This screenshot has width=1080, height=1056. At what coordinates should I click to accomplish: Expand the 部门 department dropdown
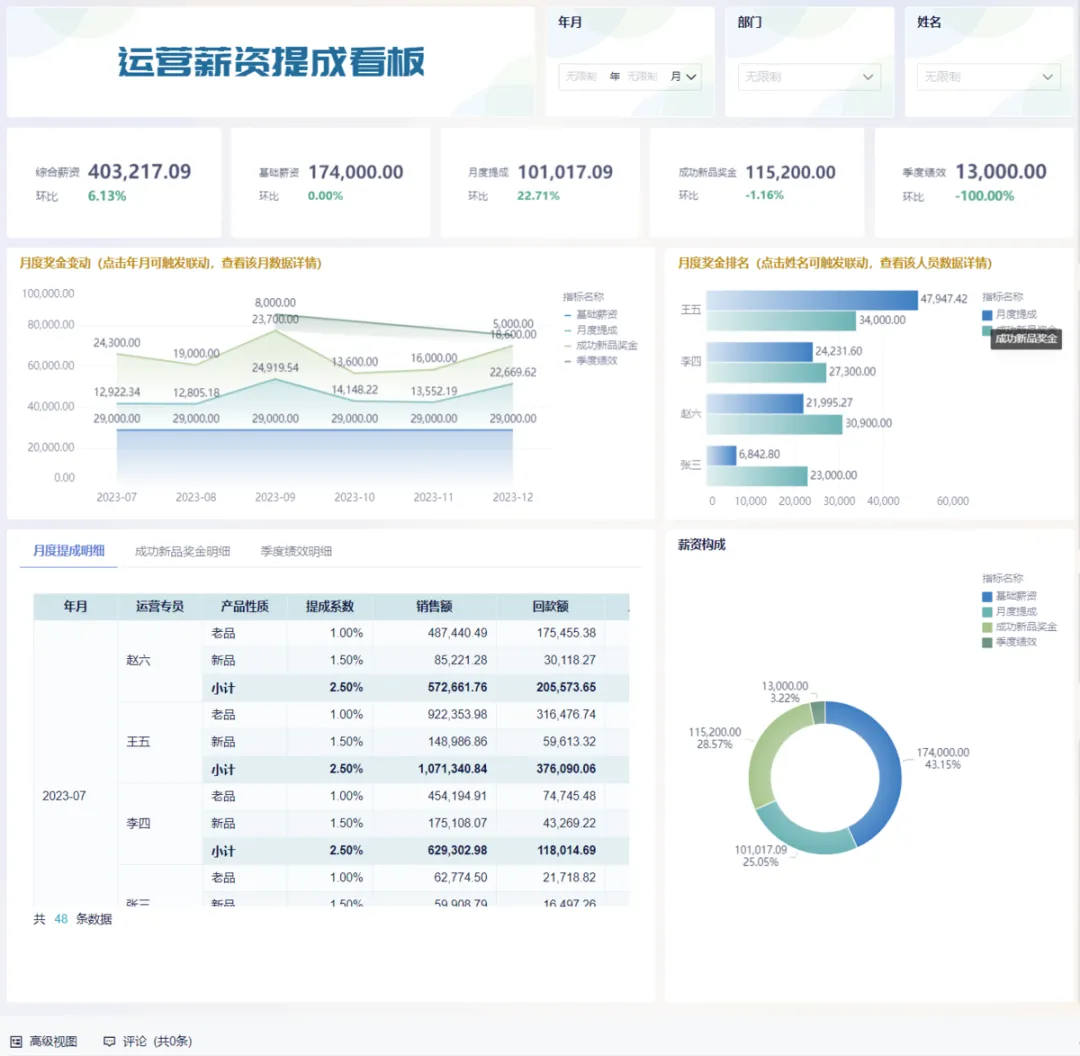click(809, 76)
